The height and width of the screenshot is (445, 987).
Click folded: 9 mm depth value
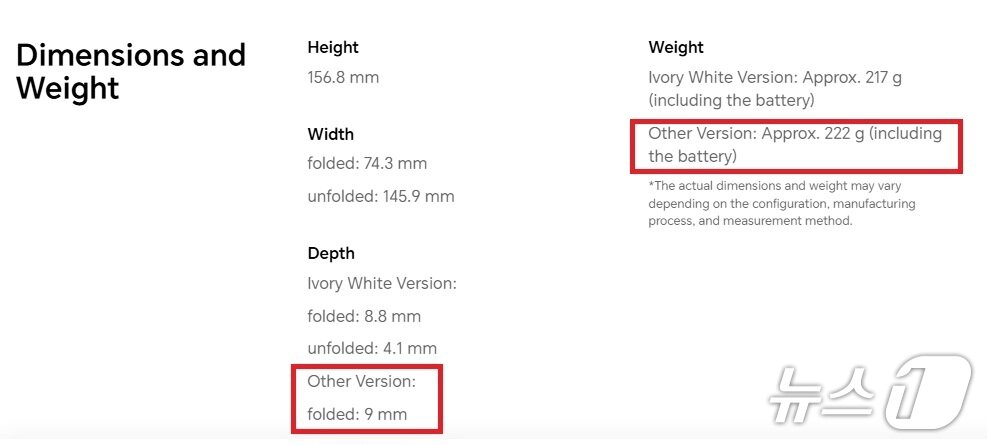(357, 414)
